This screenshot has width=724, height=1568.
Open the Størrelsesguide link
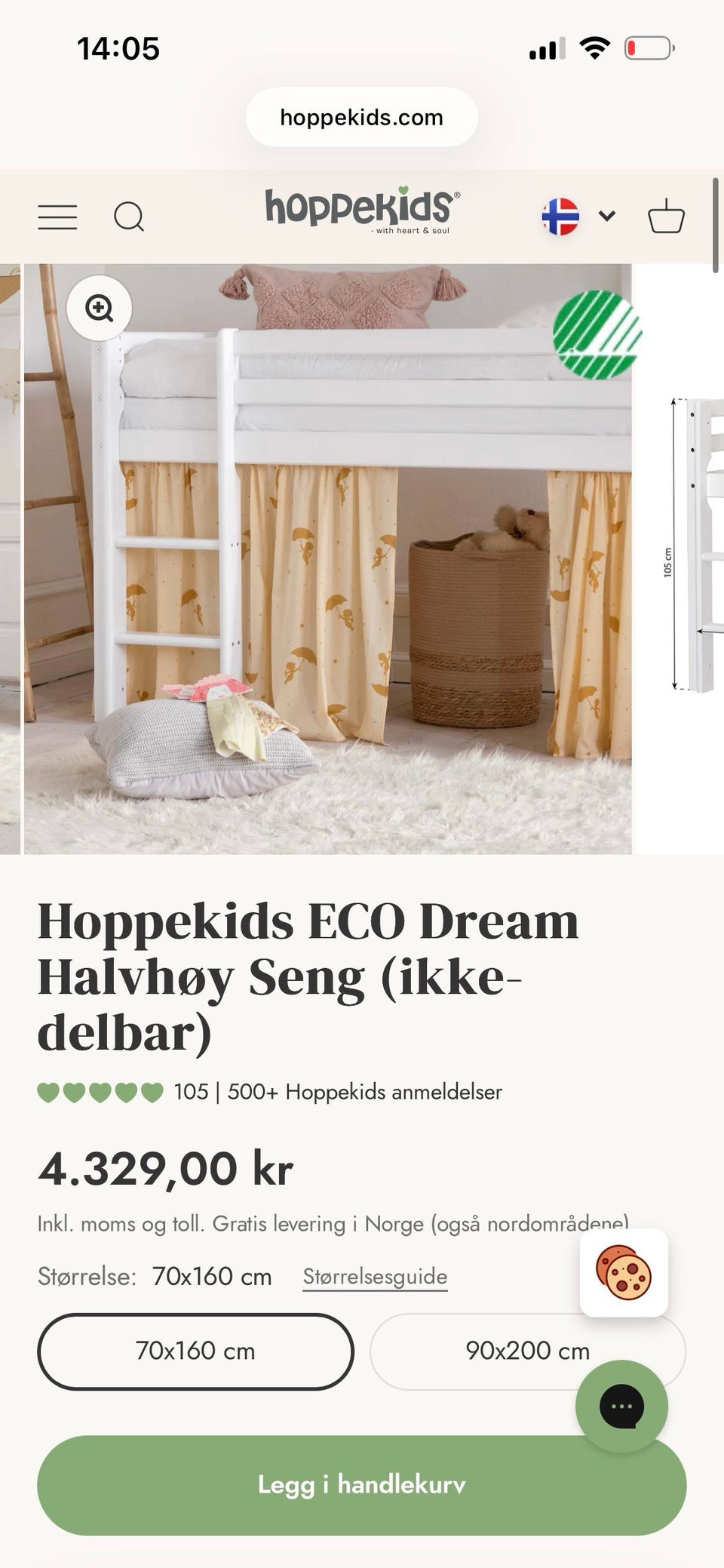point(375,1276)
